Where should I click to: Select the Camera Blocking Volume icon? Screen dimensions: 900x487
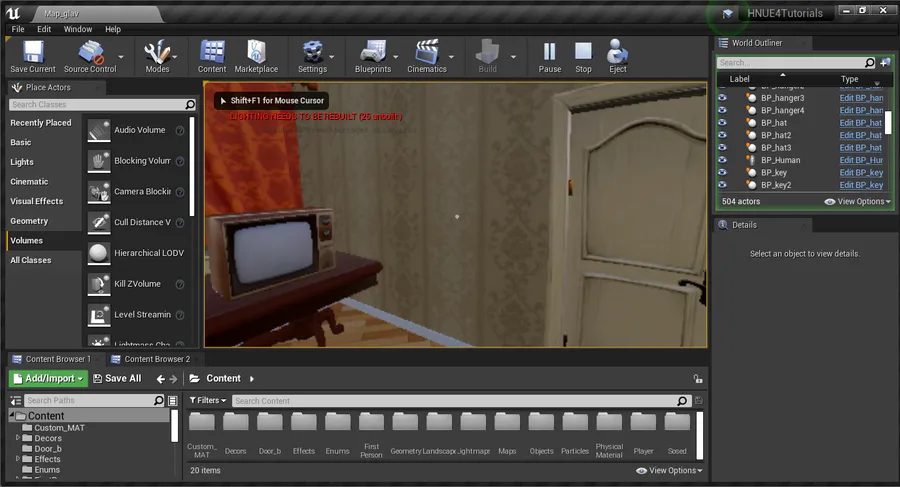click(x=99, y=192)
